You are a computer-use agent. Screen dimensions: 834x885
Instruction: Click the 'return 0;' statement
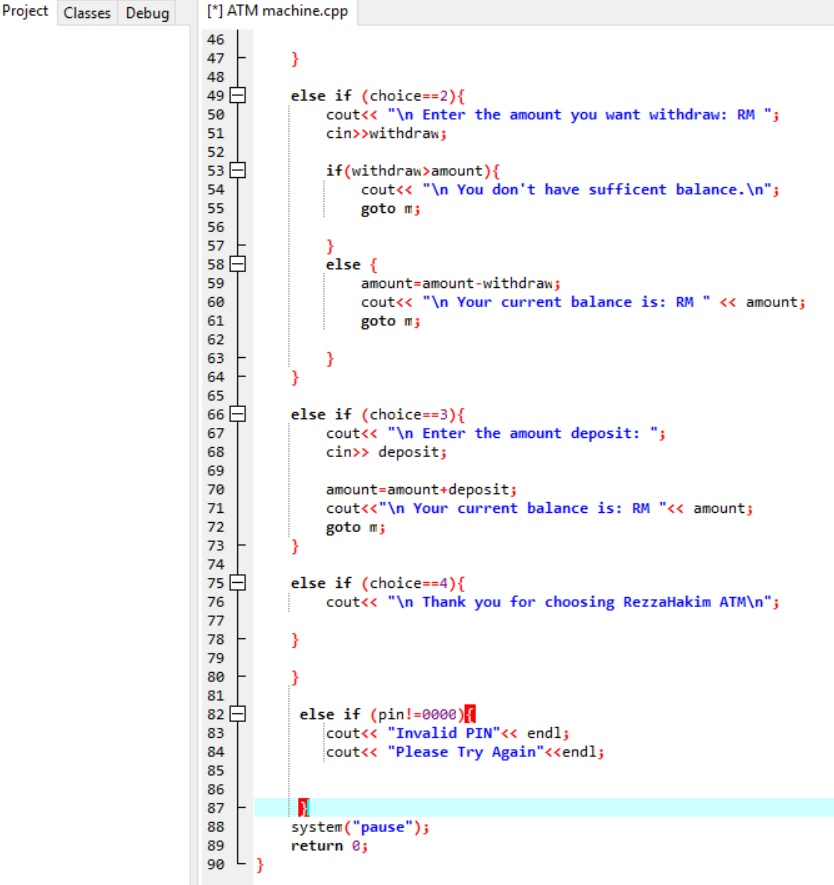tap(330, 845)
